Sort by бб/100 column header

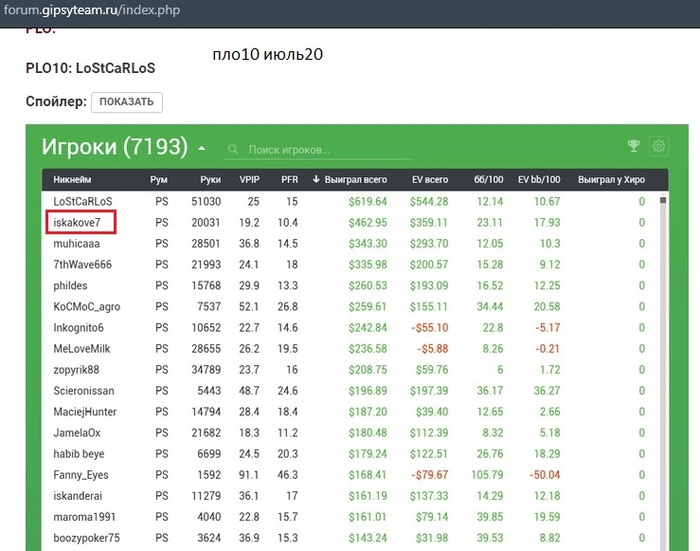coord(488,179)
